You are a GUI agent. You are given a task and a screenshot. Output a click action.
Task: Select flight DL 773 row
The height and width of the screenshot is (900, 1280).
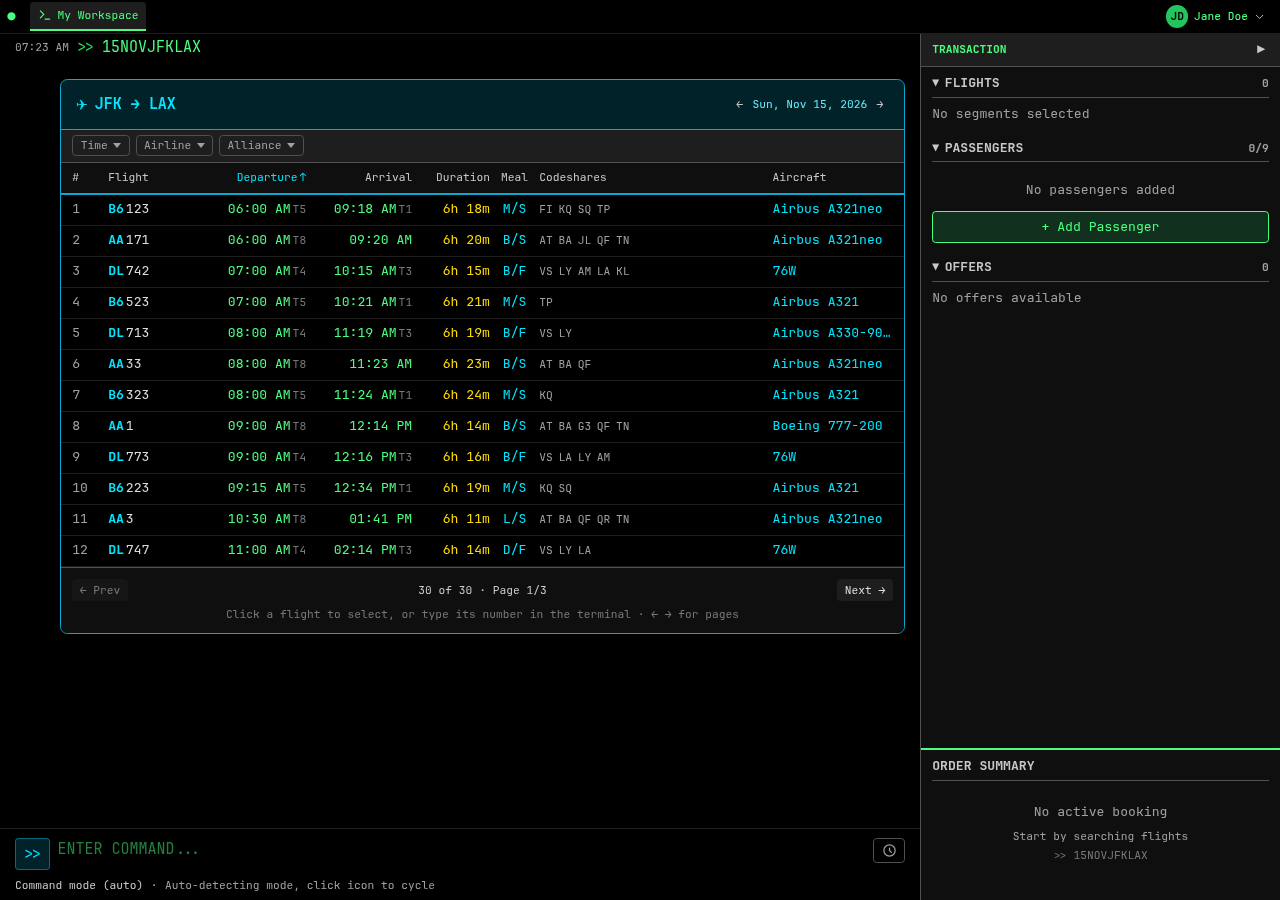click(482, 457)
